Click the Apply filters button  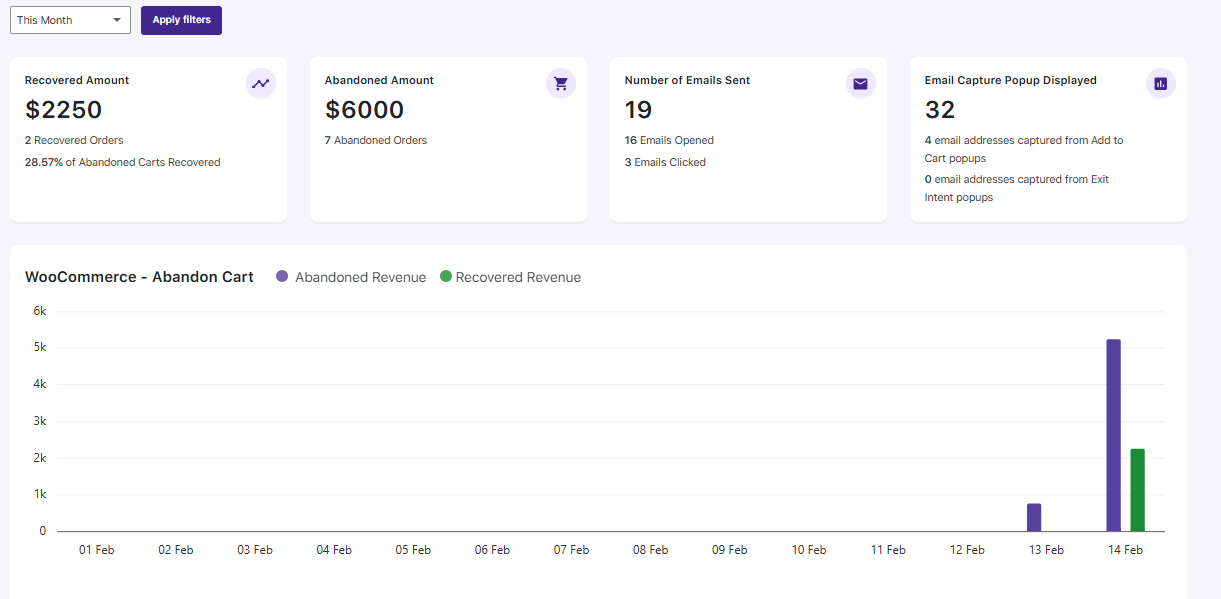[181, 20]
